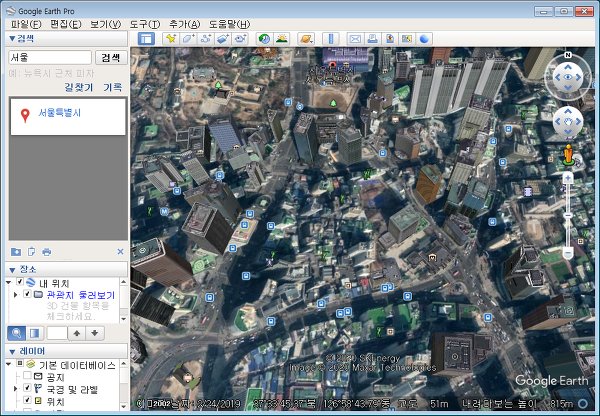Add search results to My Places folder icon
The image size is (600, 416).
click(16, 252)
